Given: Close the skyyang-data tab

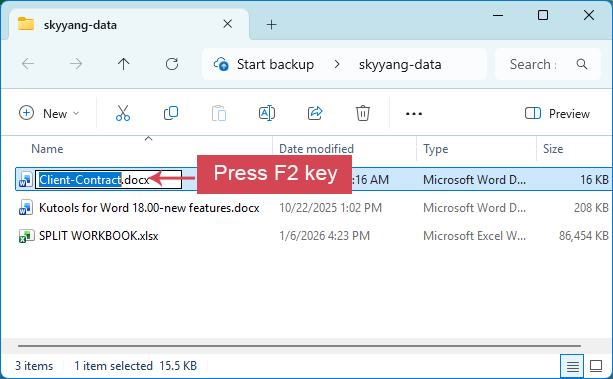Looking at the screenshot, I should (x=228, y=24).
